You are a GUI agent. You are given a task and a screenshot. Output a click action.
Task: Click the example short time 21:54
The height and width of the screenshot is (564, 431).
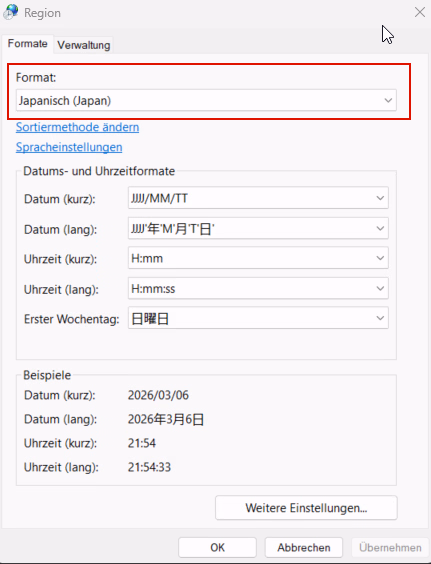[142, 443]
